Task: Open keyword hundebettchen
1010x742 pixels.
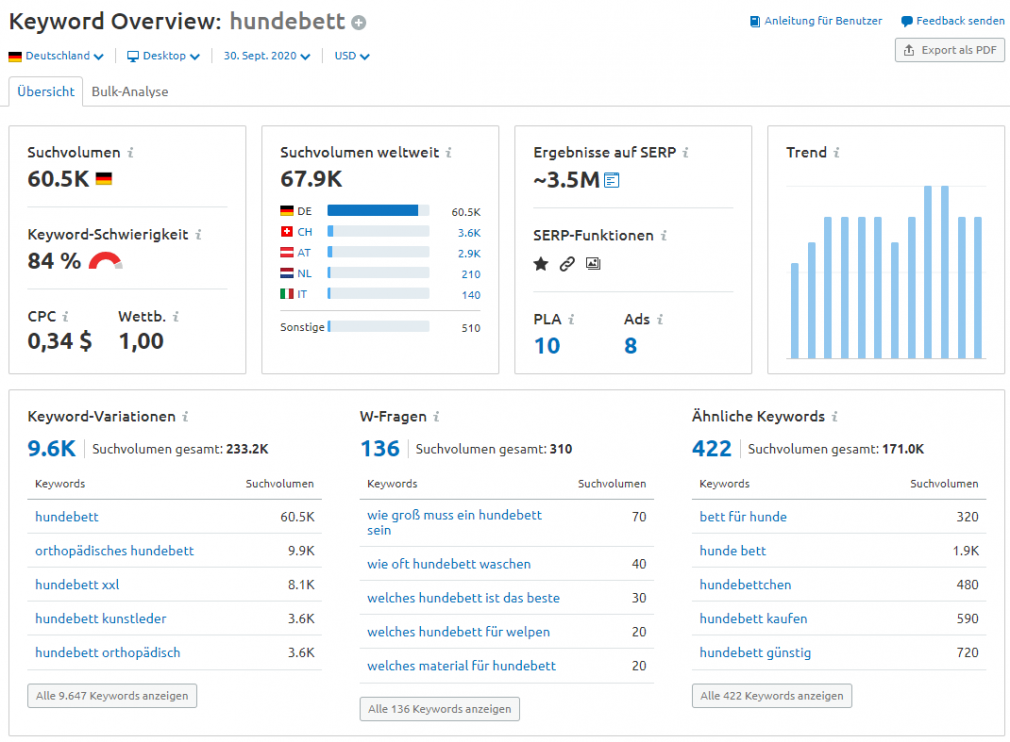Action: 745,585
